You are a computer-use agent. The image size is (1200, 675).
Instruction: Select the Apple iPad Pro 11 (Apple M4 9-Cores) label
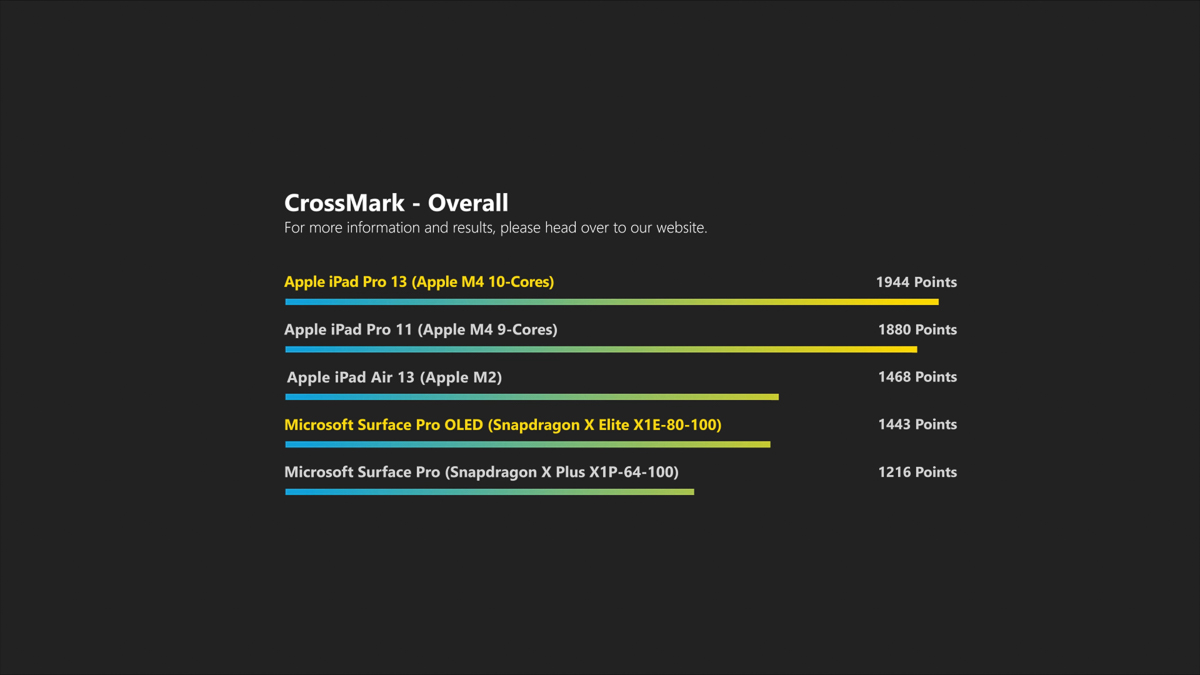tap(421, 330)
